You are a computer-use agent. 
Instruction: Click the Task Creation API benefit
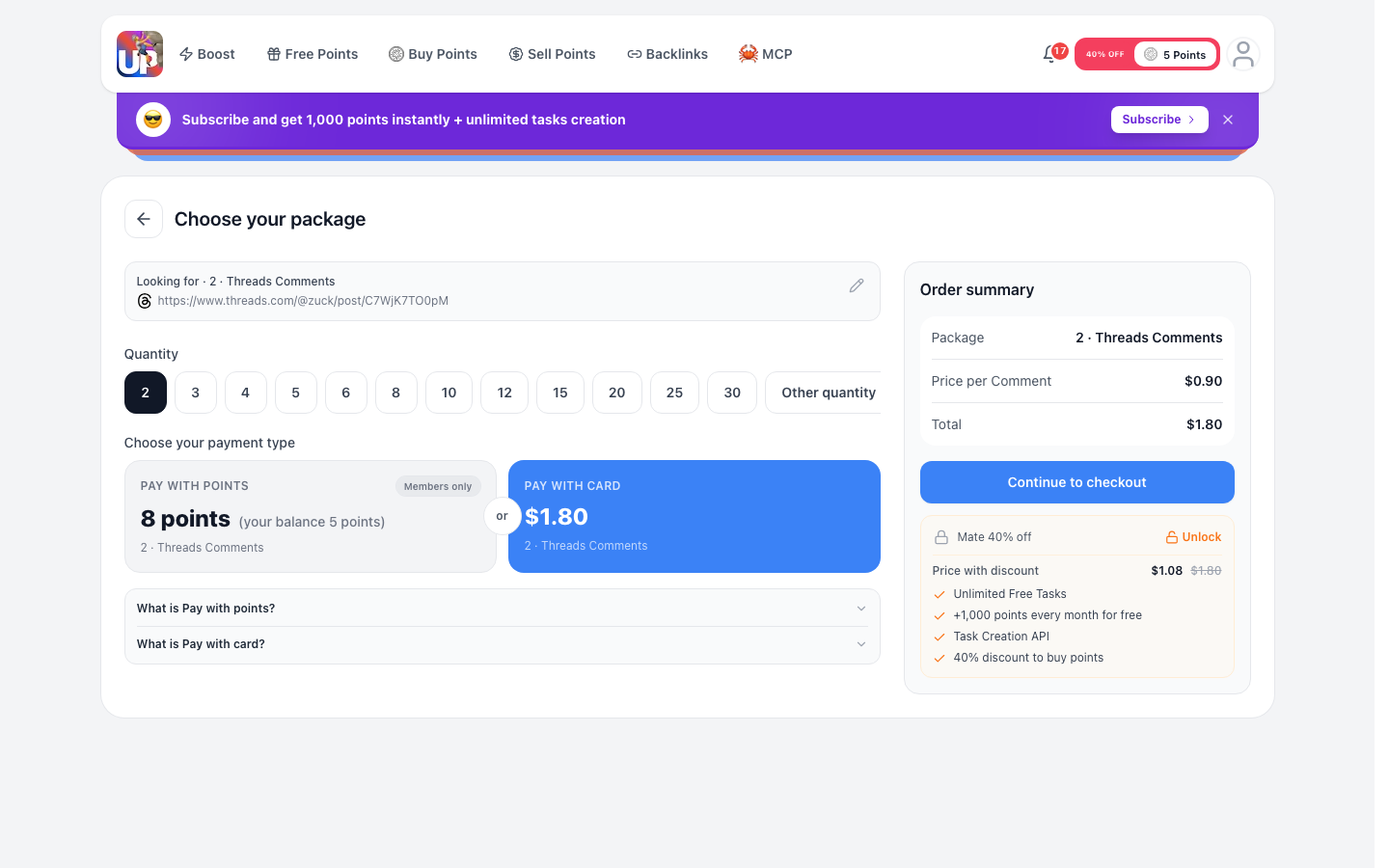point(1001,637)
